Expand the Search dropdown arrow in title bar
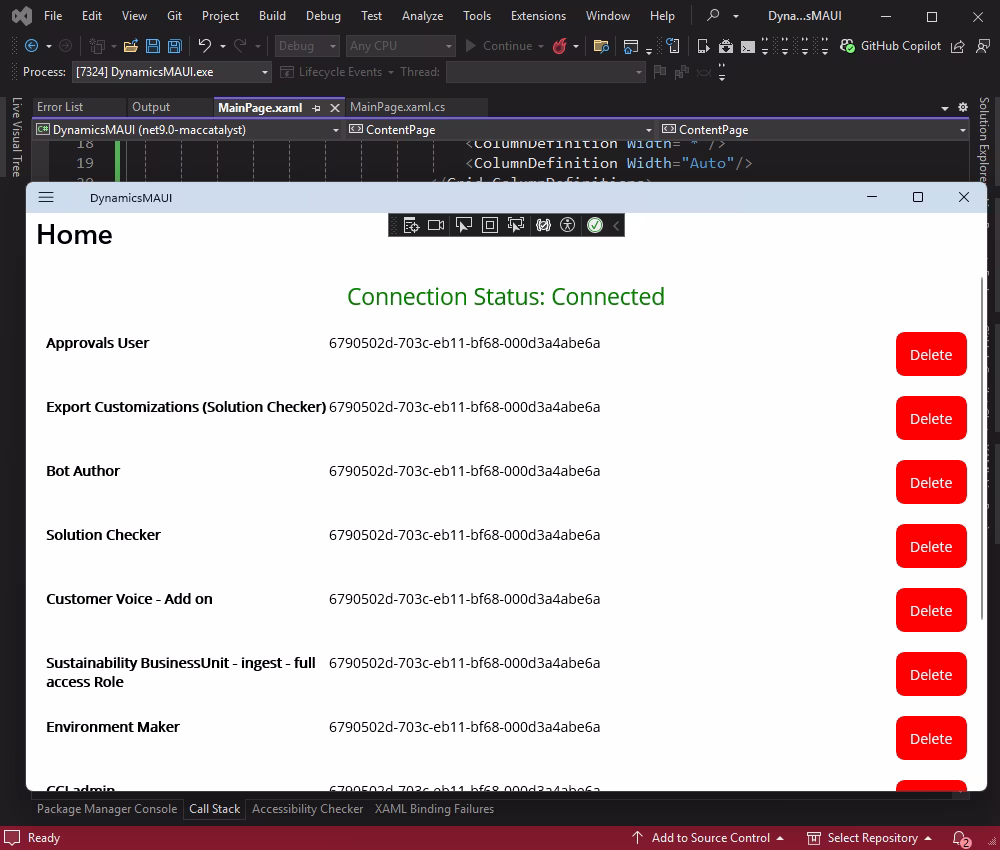Screen dimensions: 1000x850 coord(735,16)
